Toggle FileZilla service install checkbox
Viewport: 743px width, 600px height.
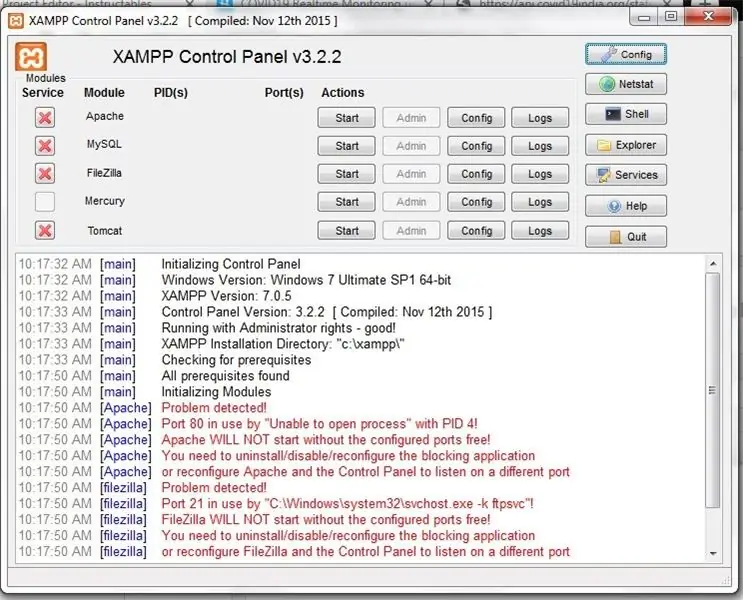[45, 173]
